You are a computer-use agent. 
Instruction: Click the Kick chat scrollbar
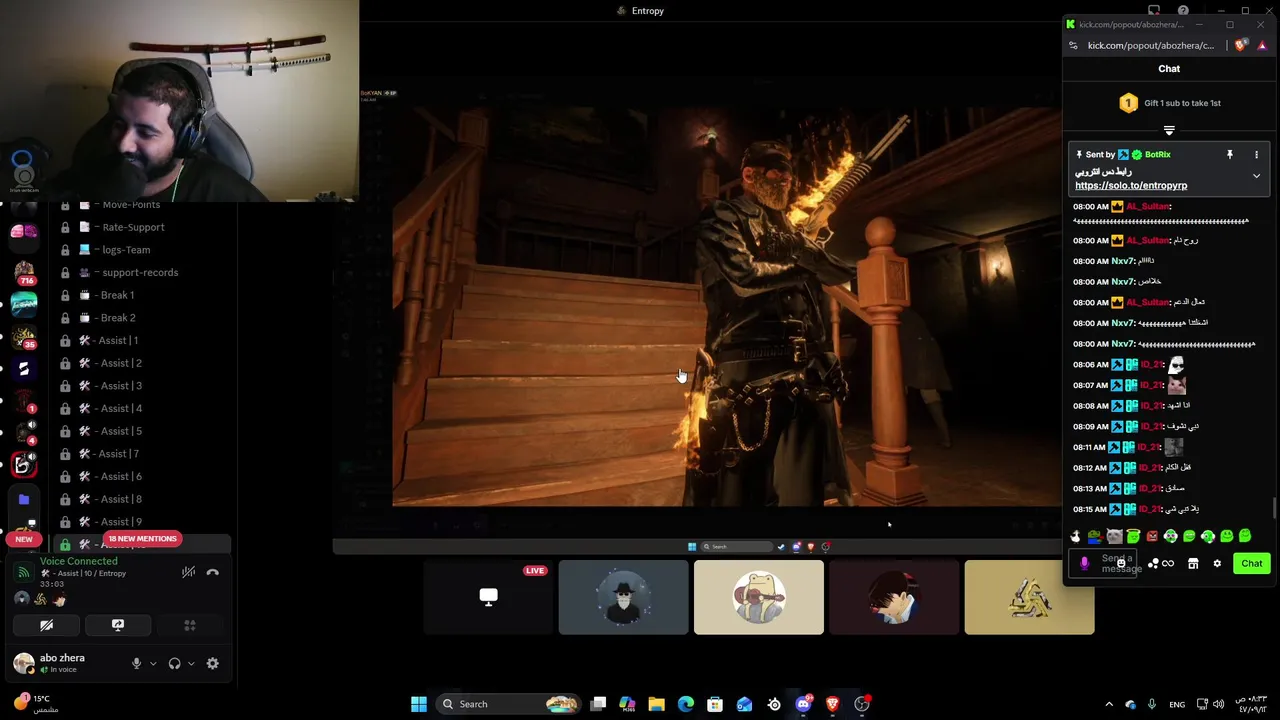point(1274,509)
